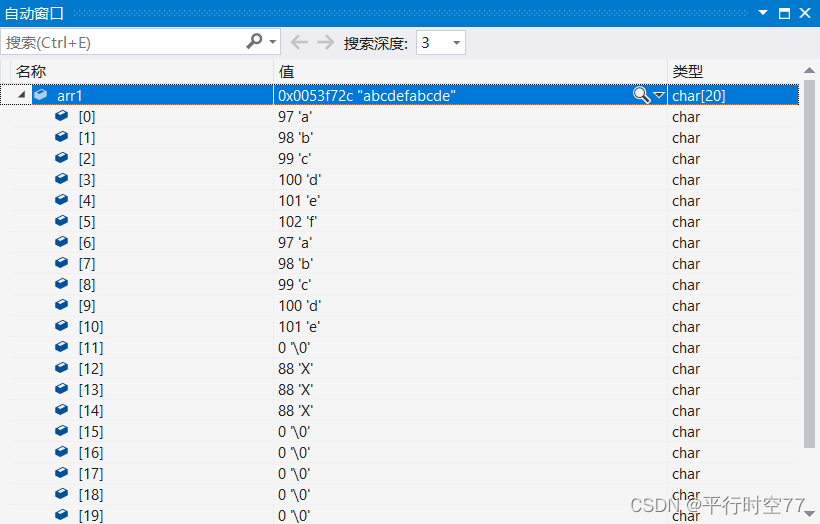This screenshot has width=820, height=524.
Task: Select value 97 'a' of element [6]
Action: [295, 243]
